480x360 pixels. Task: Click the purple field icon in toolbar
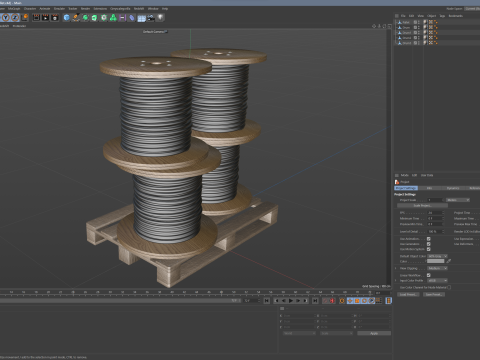[x=123, y=17]
